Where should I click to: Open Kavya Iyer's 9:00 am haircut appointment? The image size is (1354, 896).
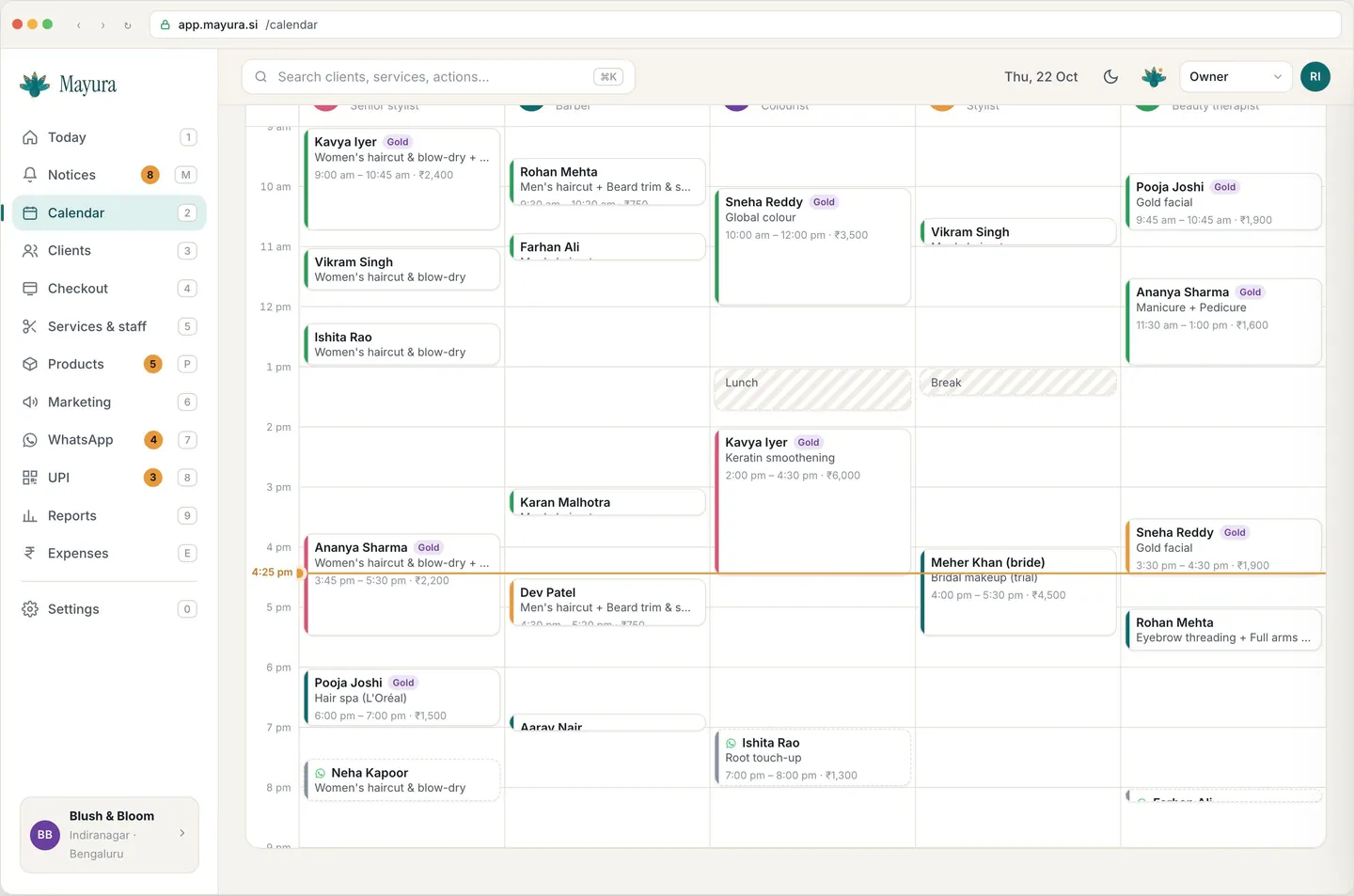(x=402, y=179)
